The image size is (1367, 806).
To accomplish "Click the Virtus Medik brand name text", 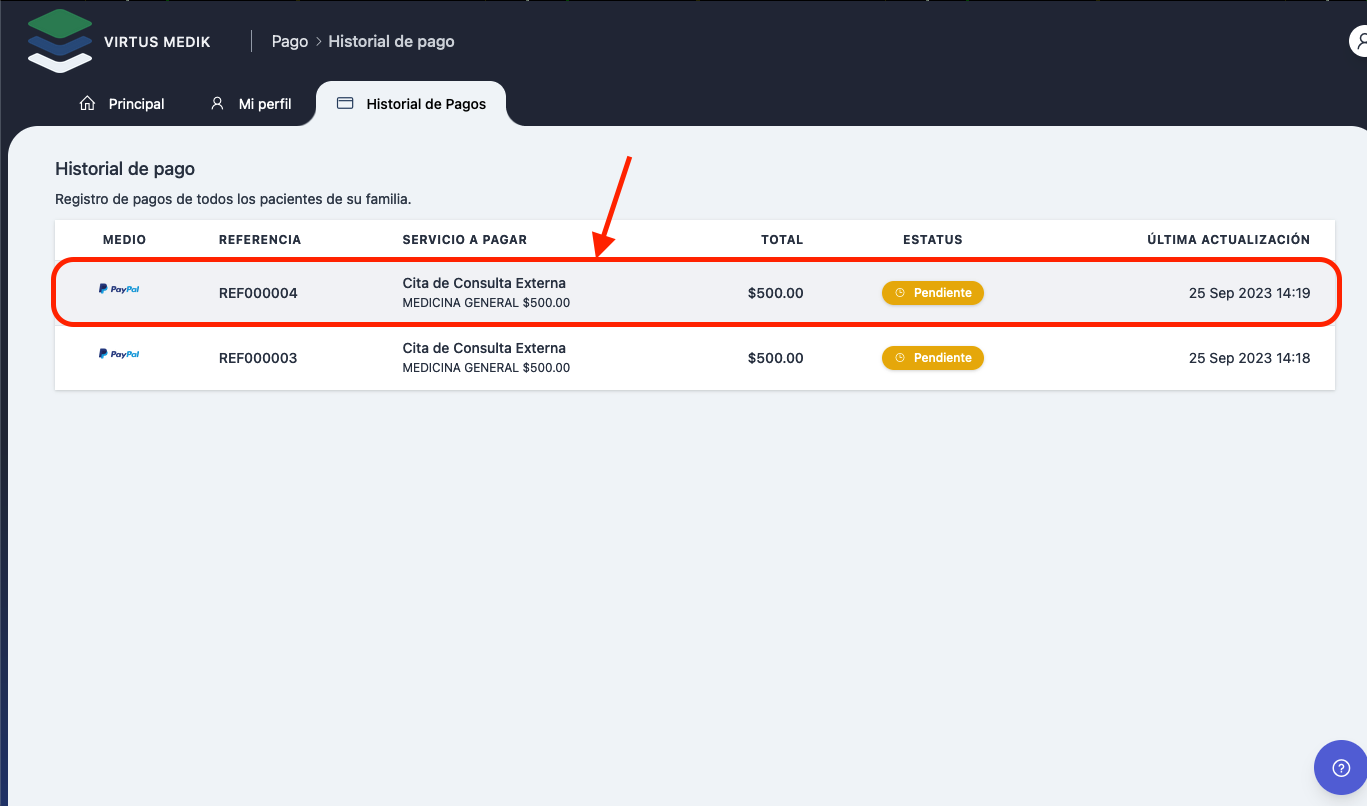I will tap(157, 42).
